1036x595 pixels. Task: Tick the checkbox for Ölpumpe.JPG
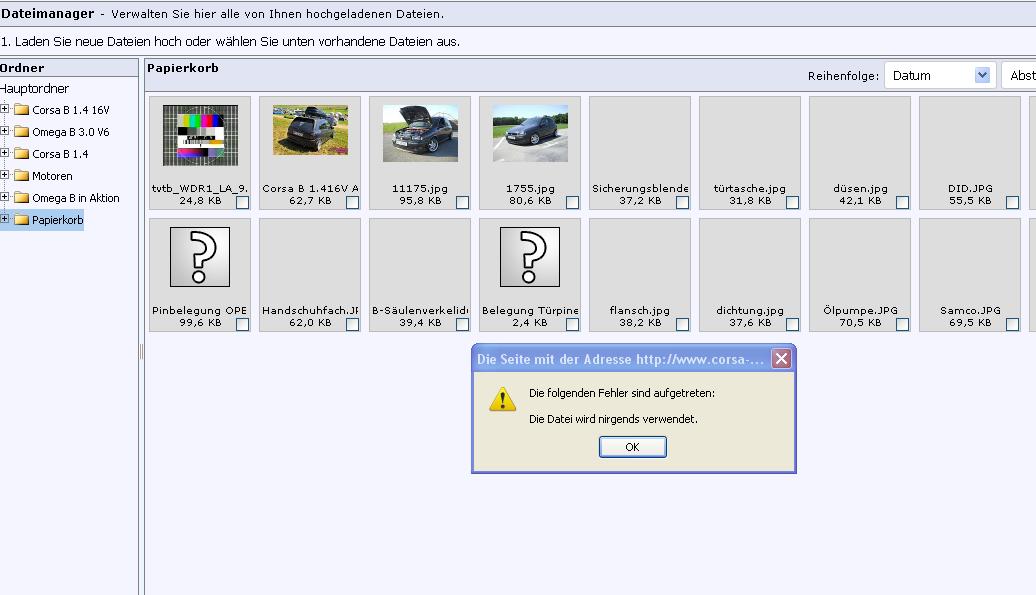coord(903,324)
